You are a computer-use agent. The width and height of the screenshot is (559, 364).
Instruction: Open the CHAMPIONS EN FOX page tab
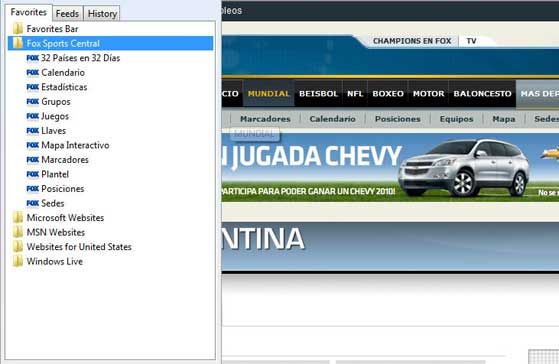412,41
